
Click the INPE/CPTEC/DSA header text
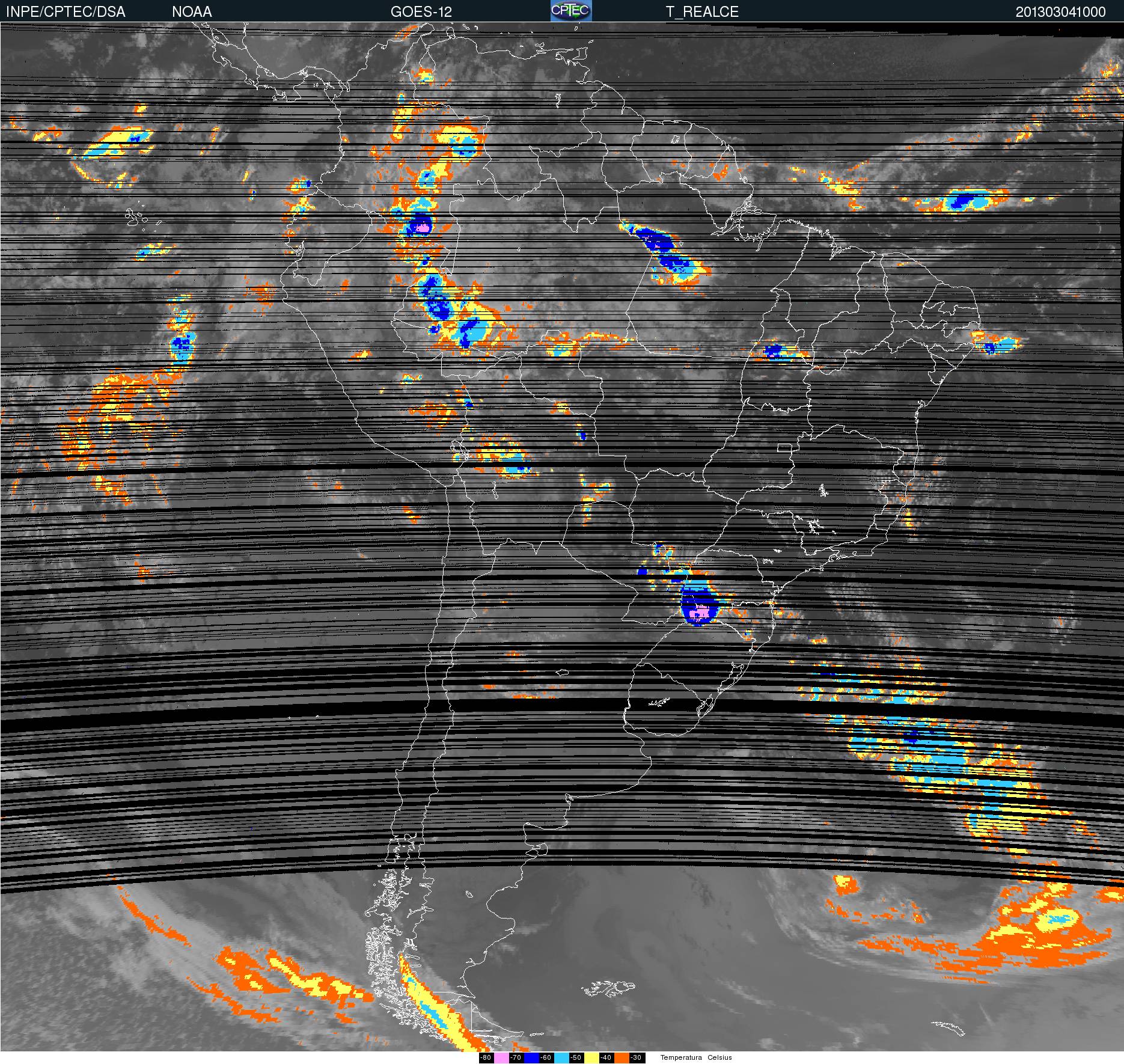coord(66,12)
